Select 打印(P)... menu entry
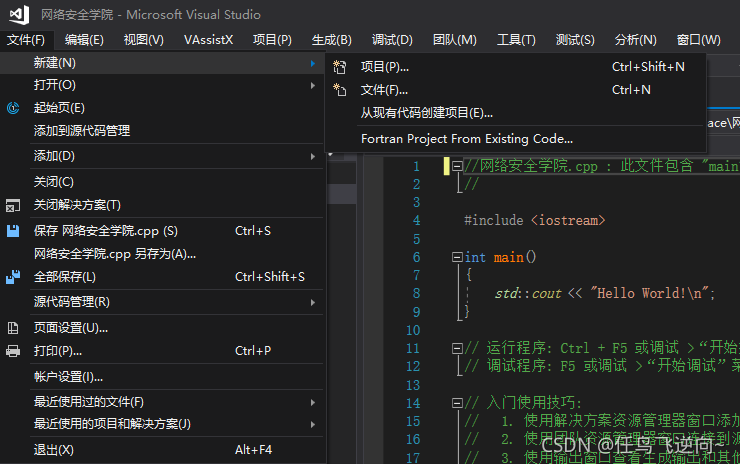This screenshot has width=740, height=464. click(x=162, y=351)
